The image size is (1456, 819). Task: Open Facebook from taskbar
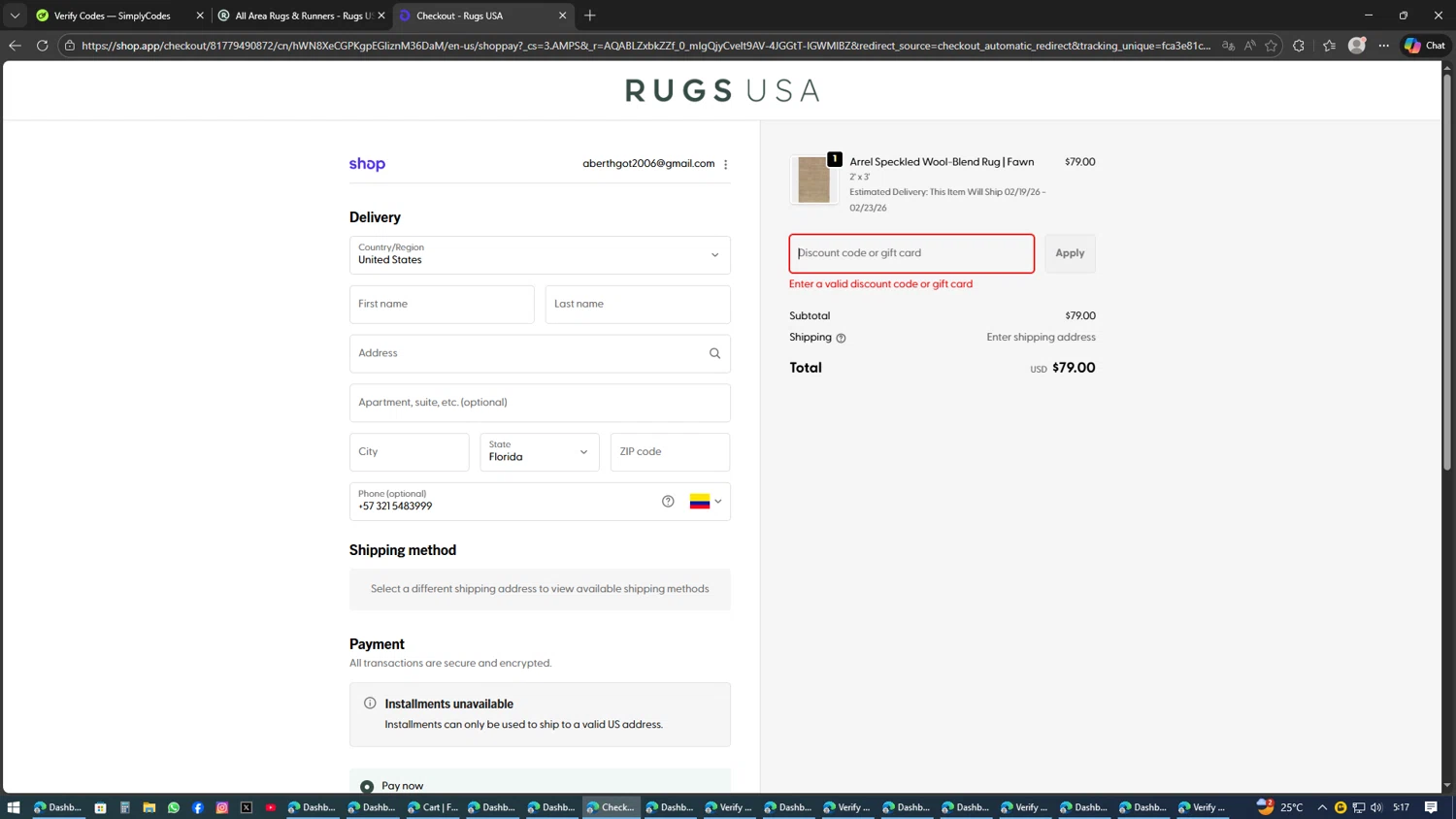click(x=197, y=807)
